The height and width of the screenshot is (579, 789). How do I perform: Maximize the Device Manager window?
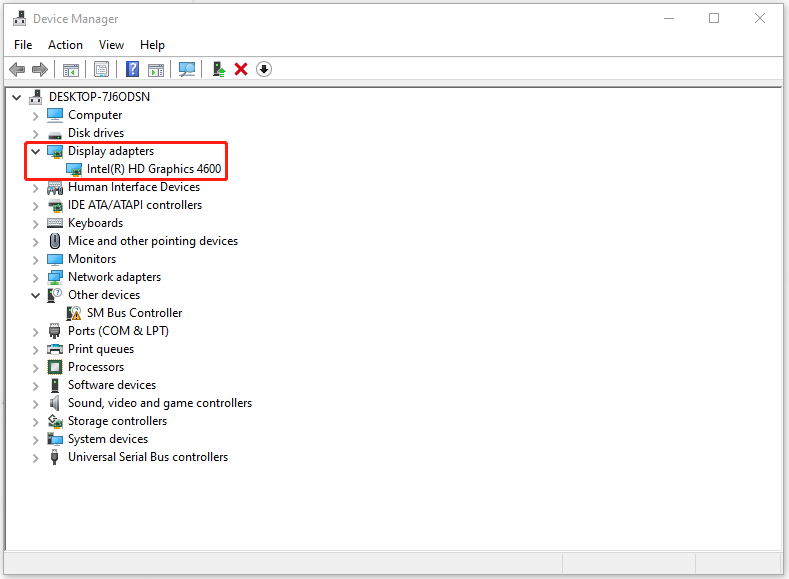point(714,19)
